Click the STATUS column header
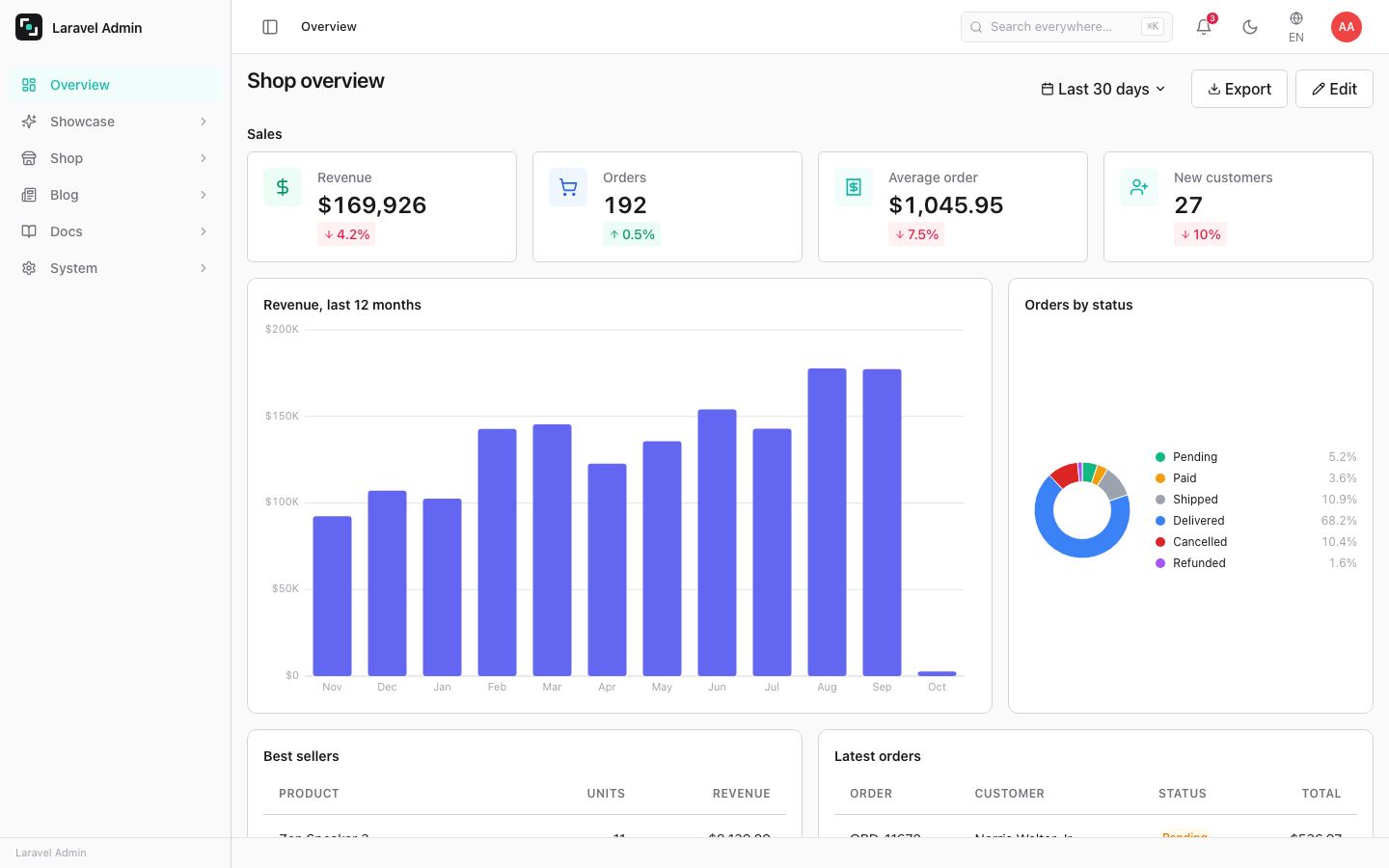The width and height of the screenshot is (1389, 868). point(1183,794)
